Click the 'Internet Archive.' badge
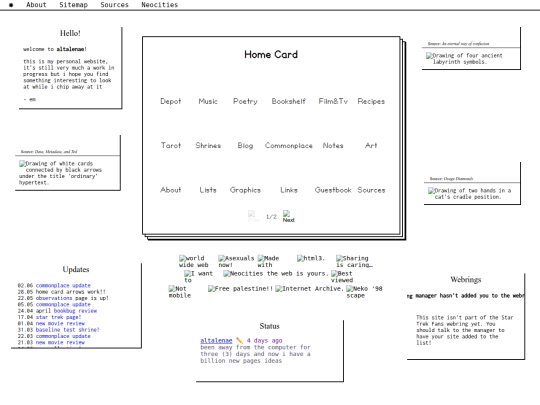The width and height of the screenshot is (540, 405). click(x=310, y=289)
